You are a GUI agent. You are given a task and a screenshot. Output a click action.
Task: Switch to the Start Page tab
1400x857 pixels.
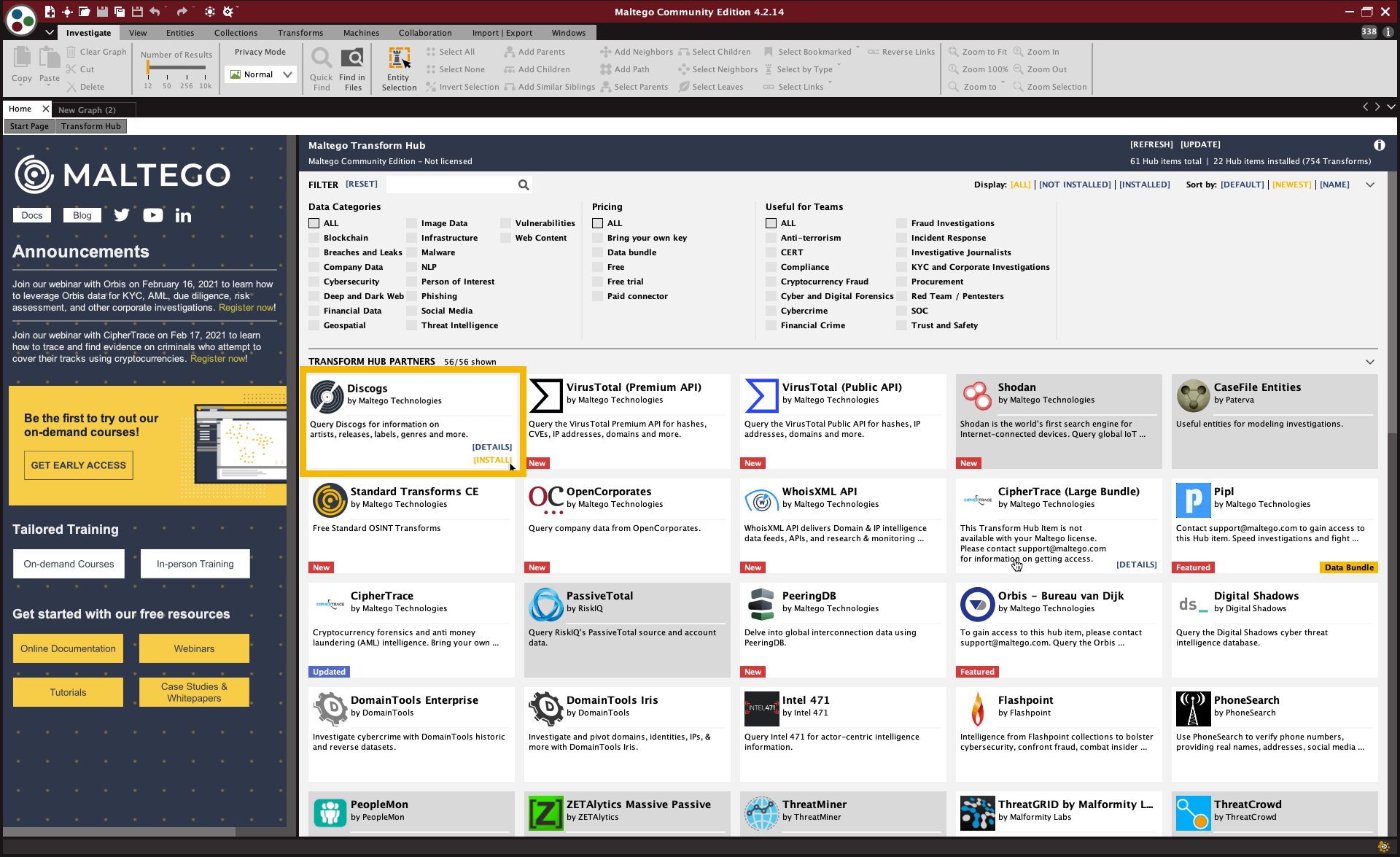[29, 126]
